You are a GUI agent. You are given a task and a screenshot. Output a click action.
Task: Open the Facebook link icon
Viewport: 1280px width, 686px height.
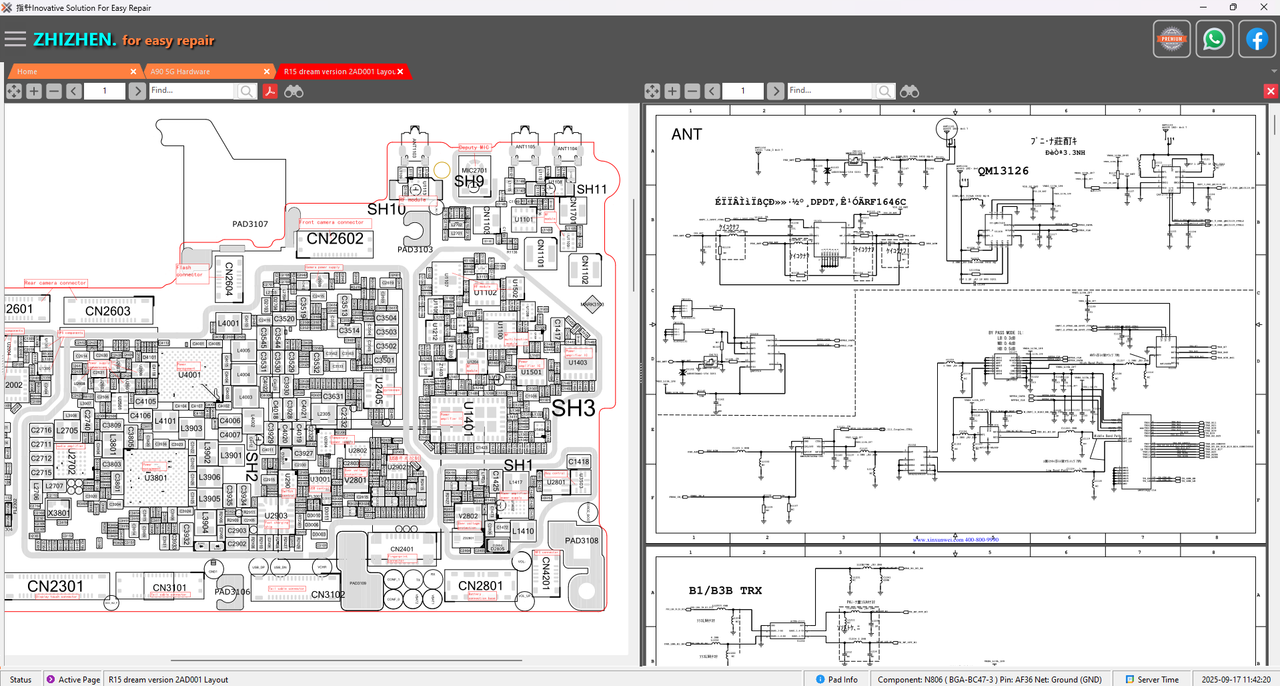tap(1256, 39)
